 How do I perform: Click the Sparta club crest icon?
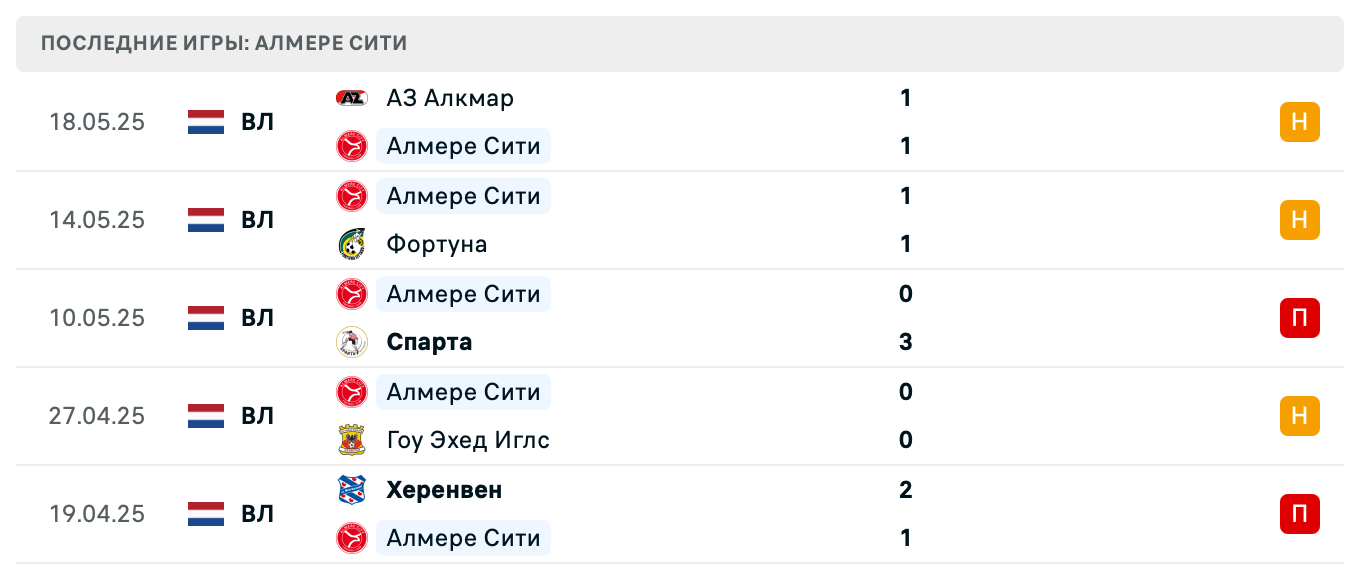[x=352, y=342]
